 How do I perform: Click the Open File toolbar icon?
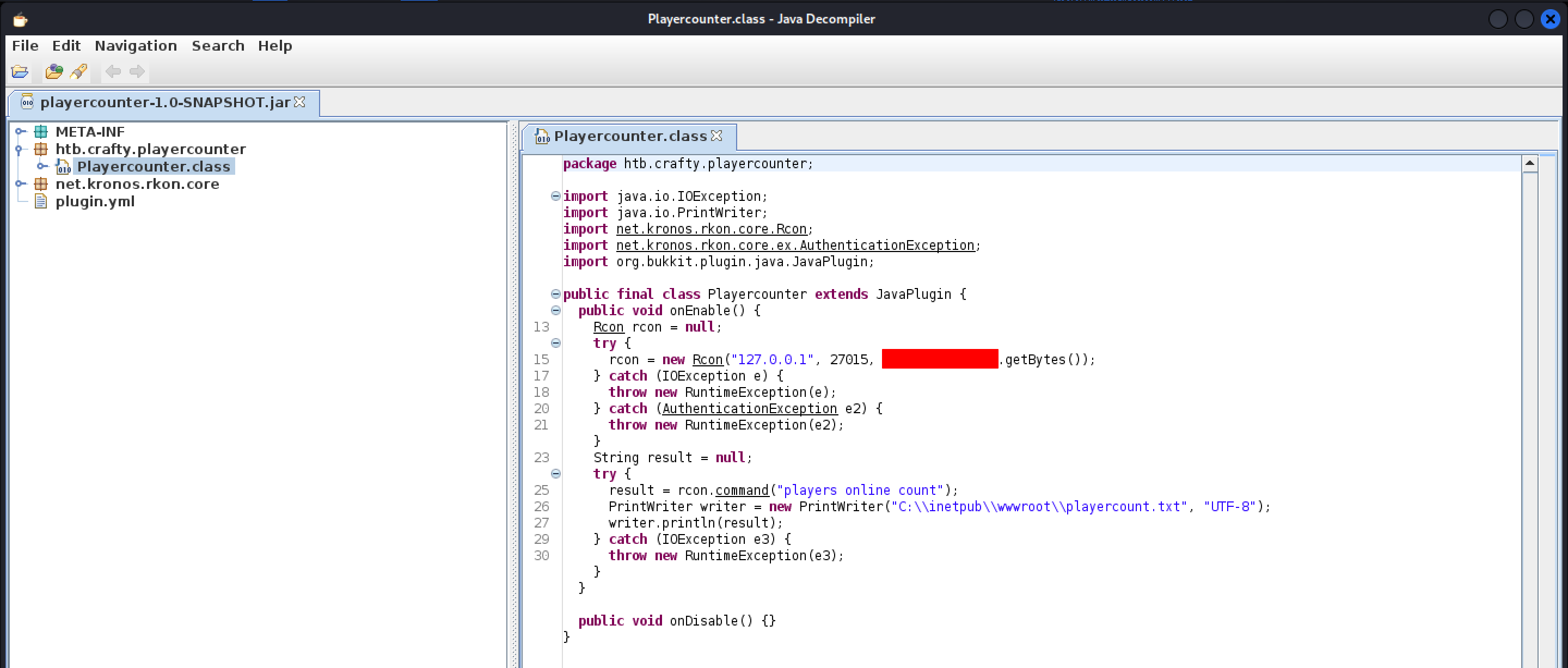[x=20, y=72]
